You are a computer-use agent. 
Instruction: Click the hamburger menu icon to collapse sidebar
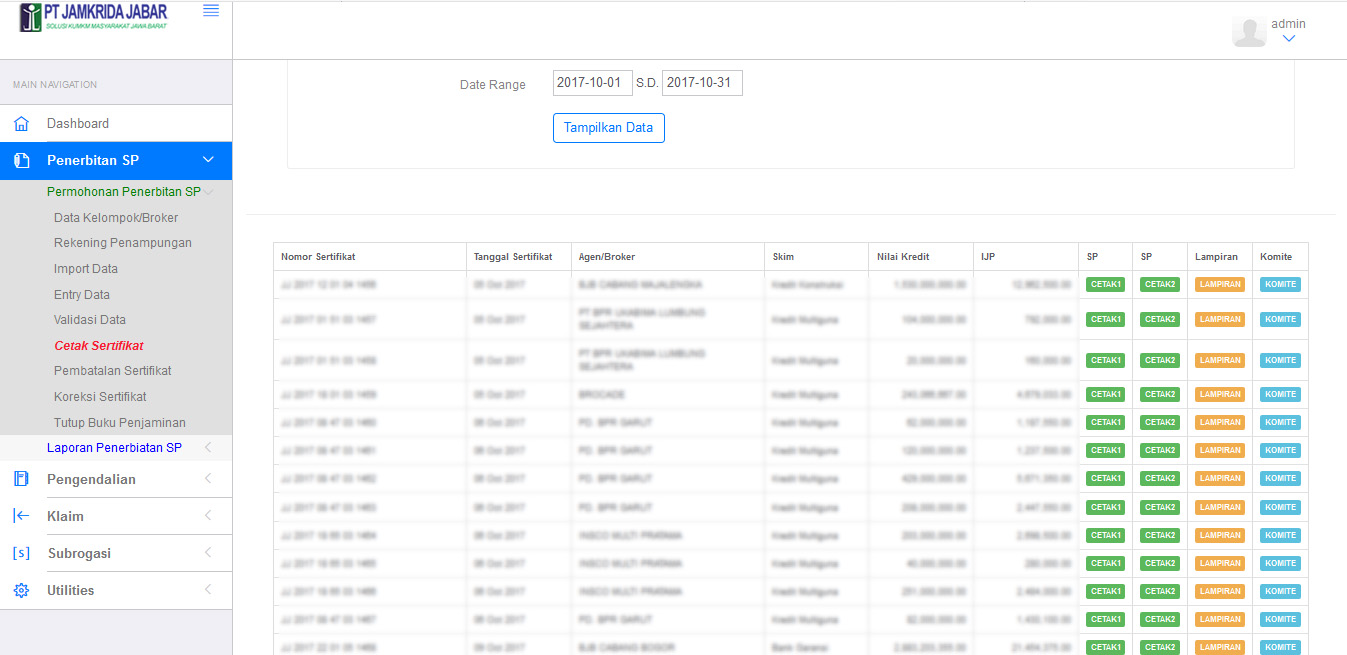[x=210, y=11]
